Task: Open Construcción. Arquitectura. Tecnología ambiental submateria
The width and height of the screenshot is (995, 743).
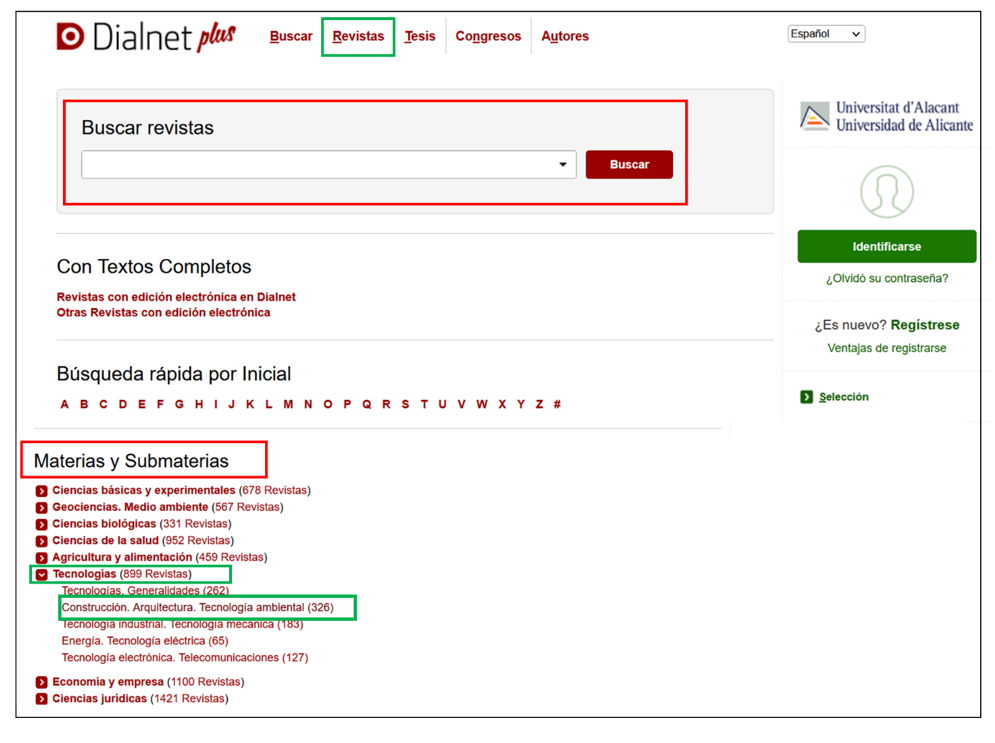Action: pos(197,608)
